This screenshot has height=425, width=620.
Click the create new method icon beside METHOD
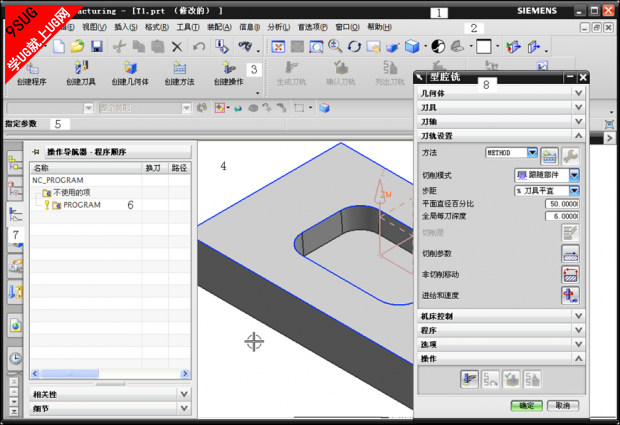[550, 156]
